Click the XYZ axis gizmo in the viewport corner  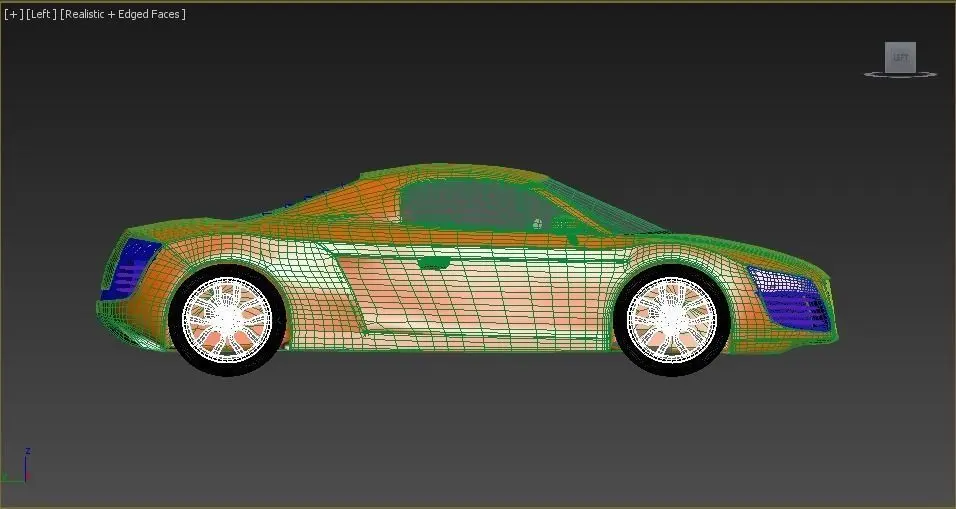(x=17, y=467)
